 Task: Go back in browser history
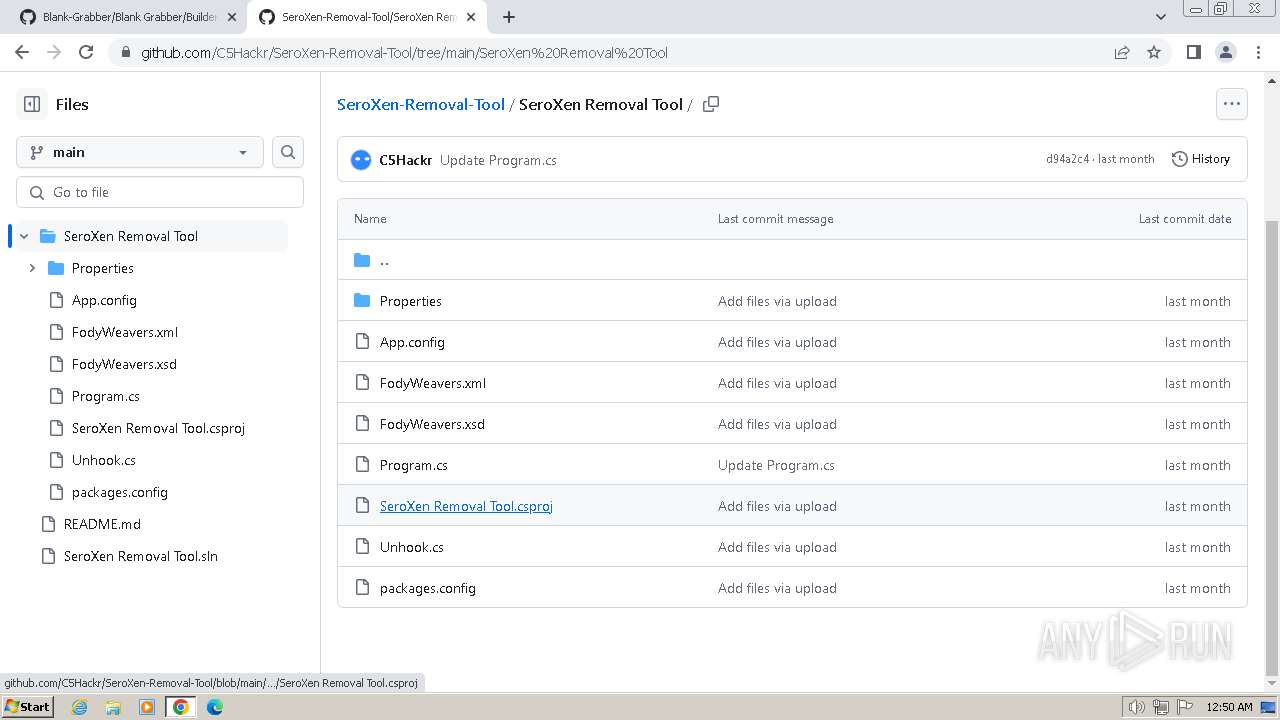(x=22, y=52)
